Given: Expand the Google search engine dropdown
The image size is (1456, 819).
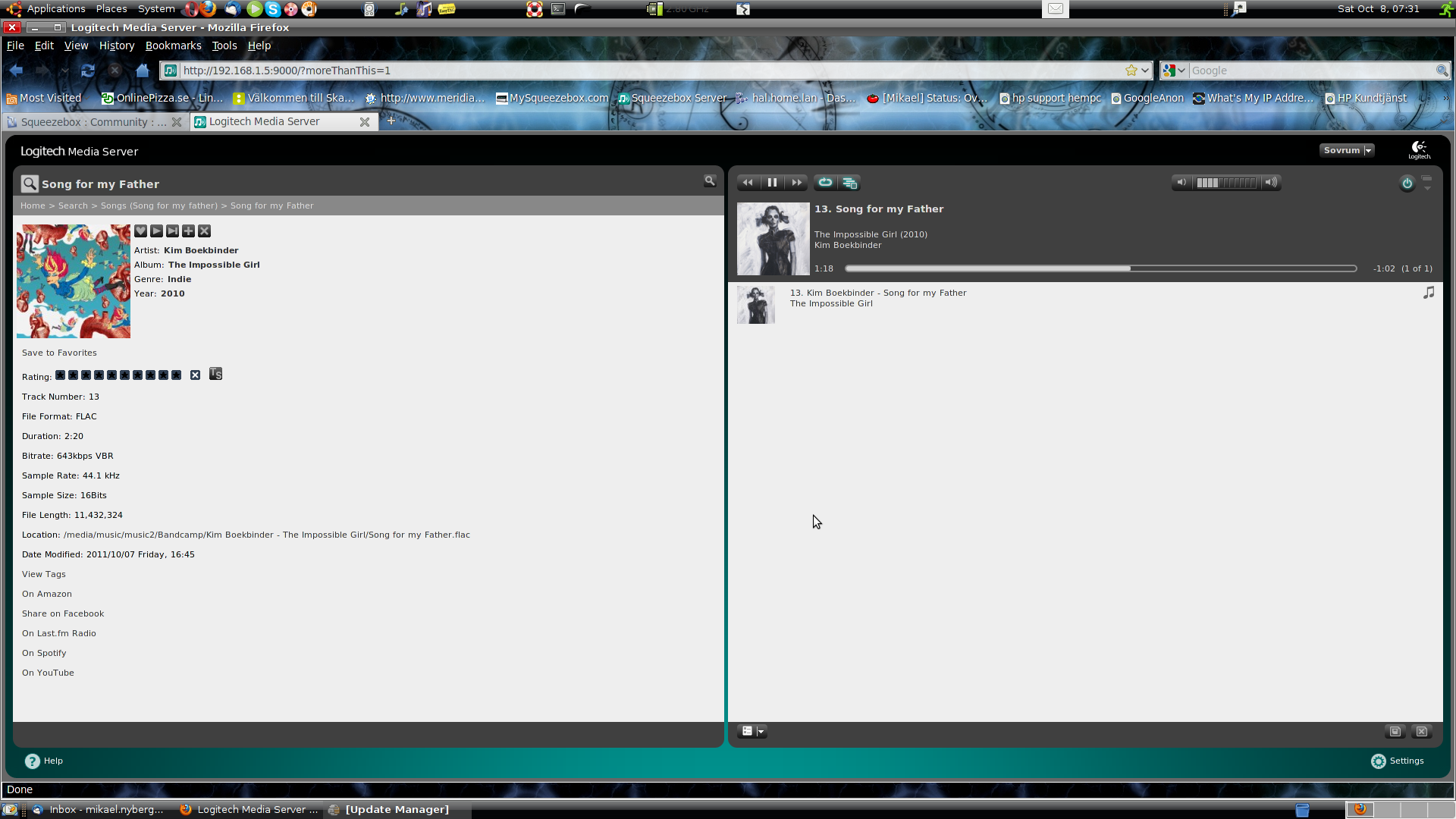Looking at the screenshot, I should pyautogui.click(x=1174, y=71).
